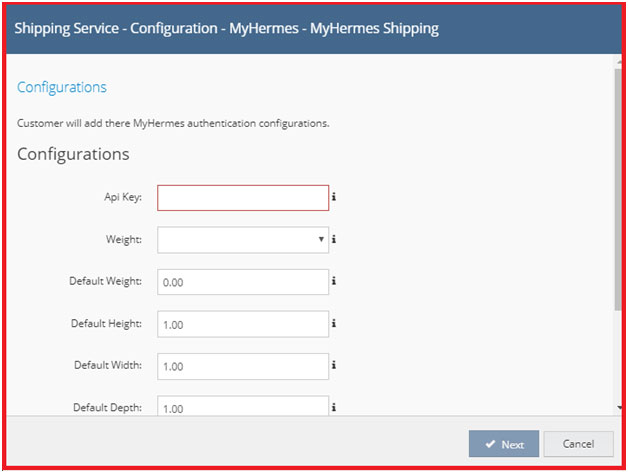Image resolution: width=628 pixels, height=473 pixels.
Task: Click the Default Width label
Action: [x=108, y=365]
